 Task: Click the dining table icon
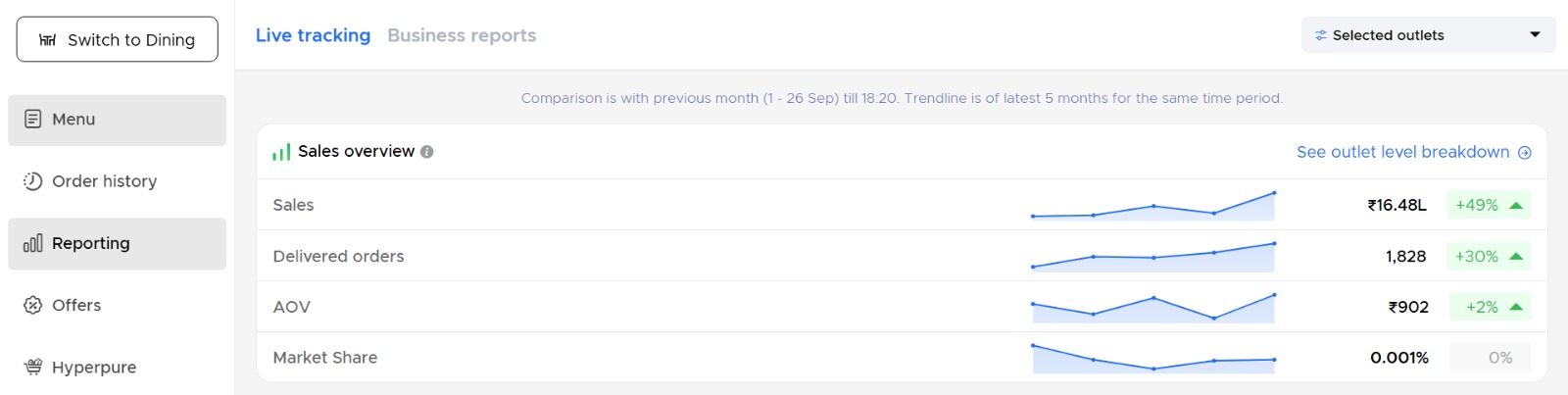coord(47,40)
